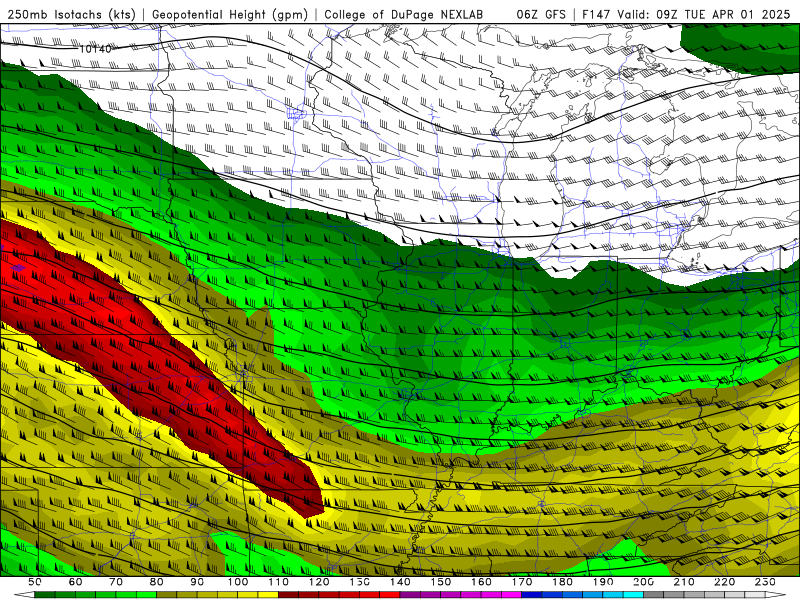Click the '70' colorbar label
Screen dimensions: 800x600
point(116,582)
